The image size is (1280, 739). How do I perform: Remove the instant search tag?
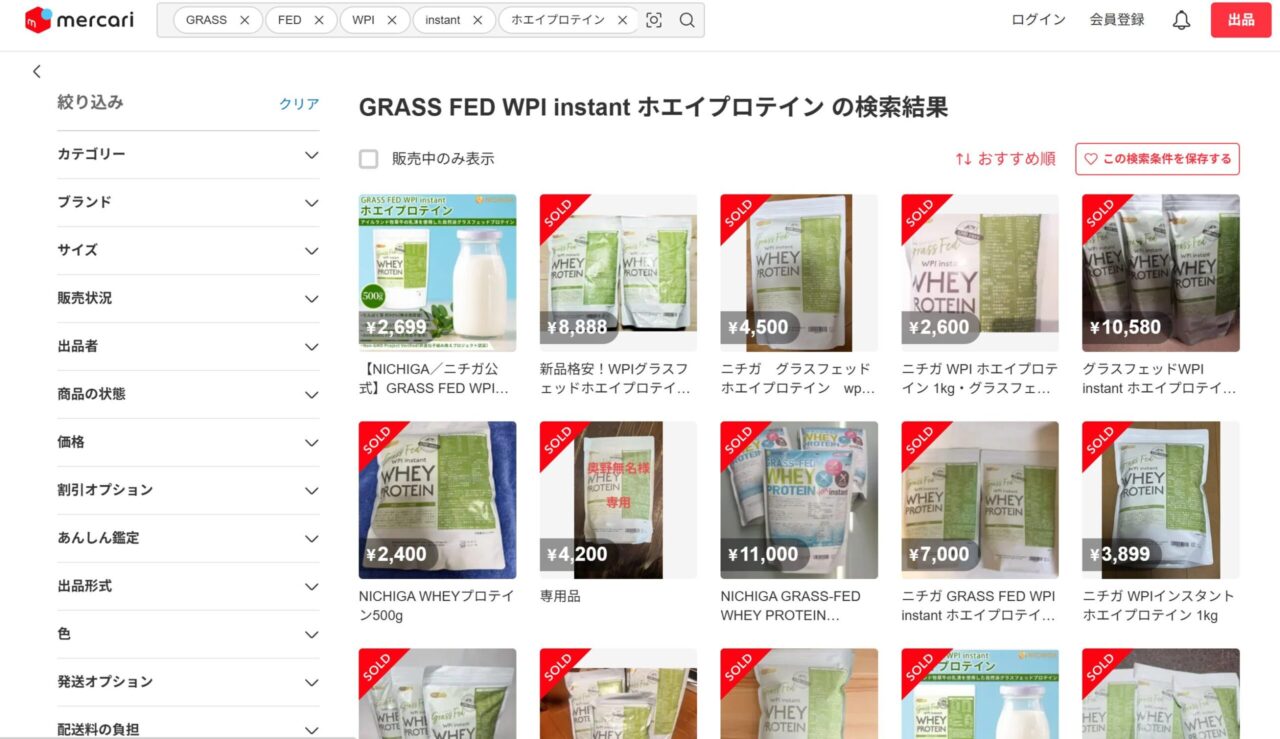coord(477,20)
